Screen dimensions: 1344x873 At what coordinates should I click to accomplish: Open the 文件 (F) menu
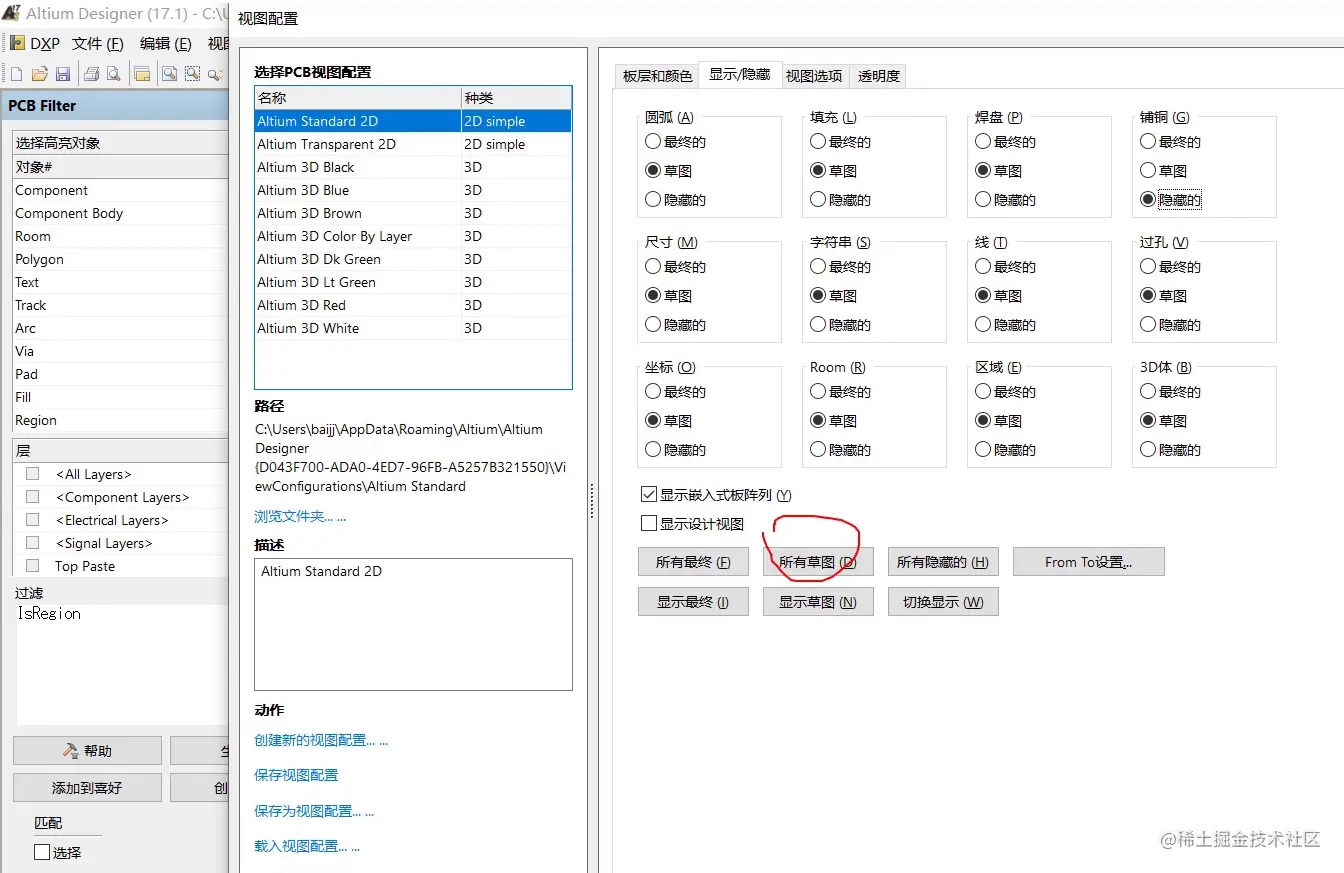coord(97,44)
